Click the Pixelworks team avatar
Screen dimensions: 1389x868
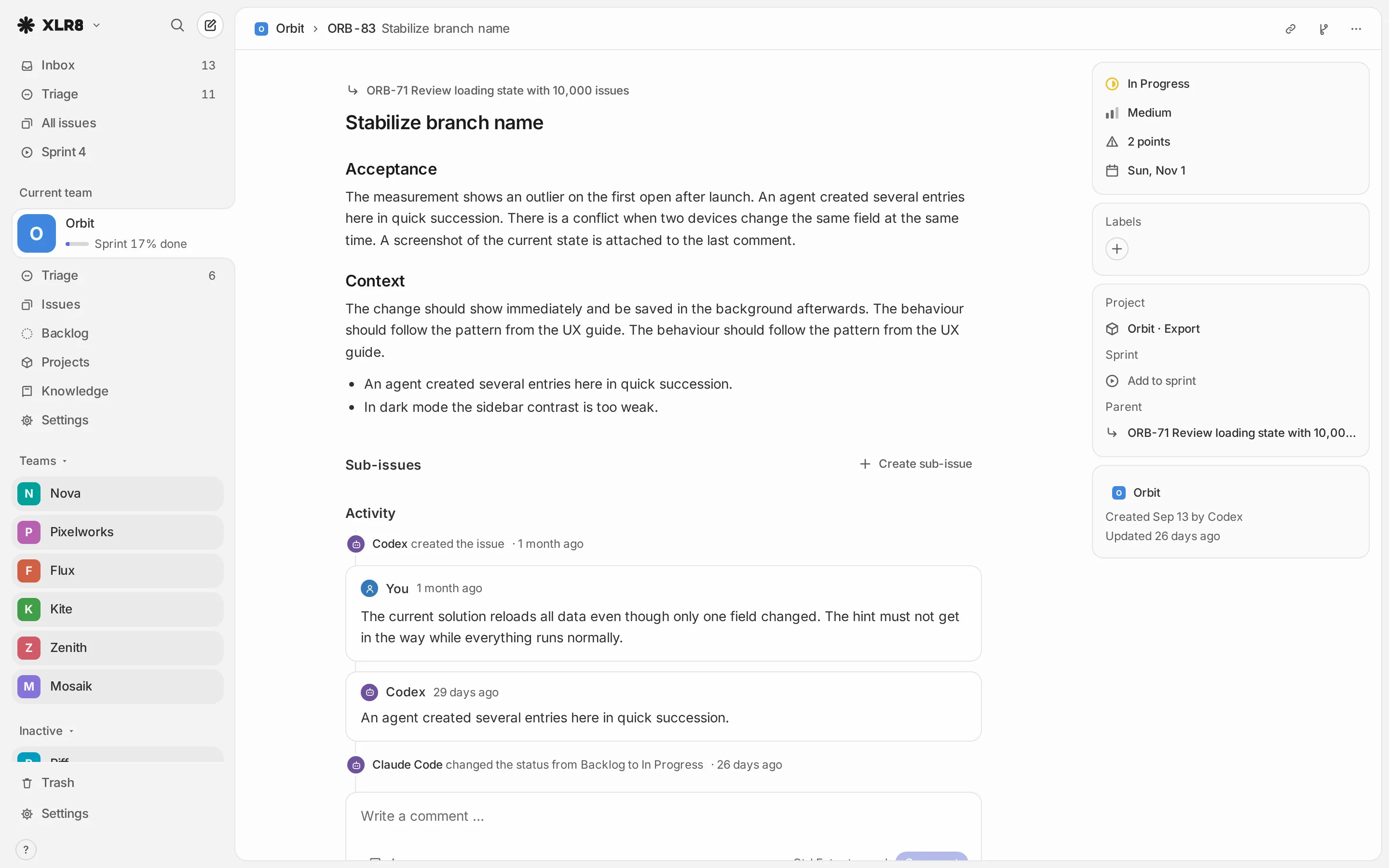[x=29, y=532]
